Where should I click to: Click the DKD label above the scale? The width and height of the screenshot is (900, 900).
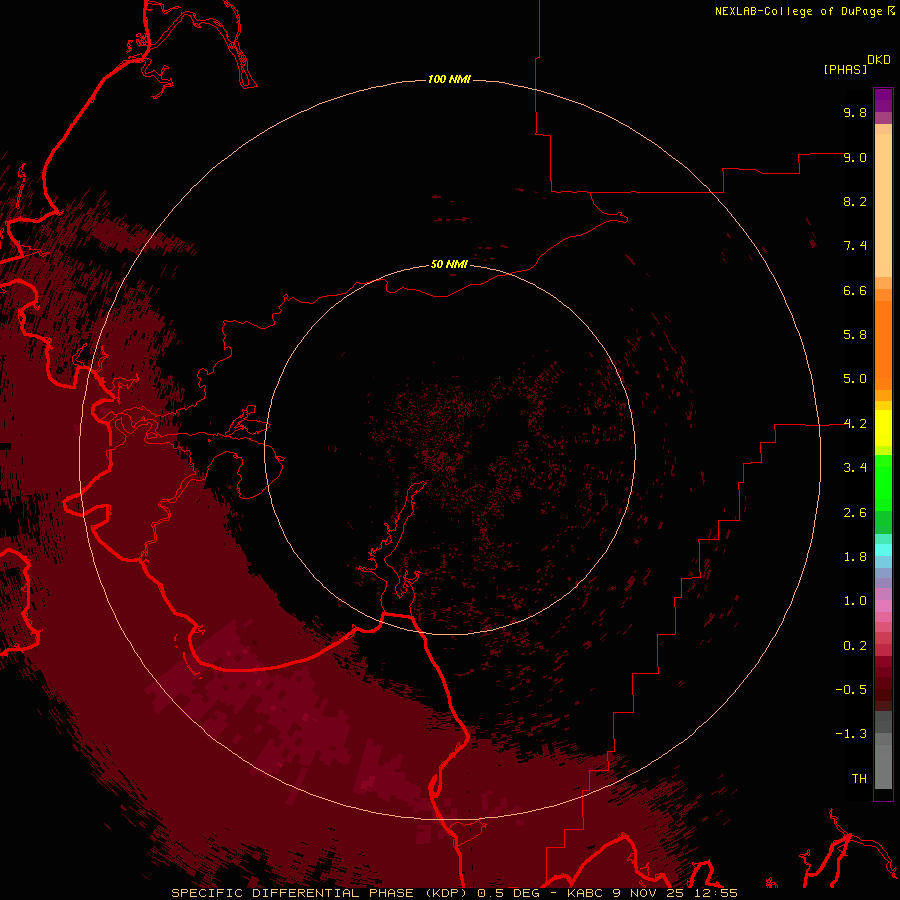(879, 60)
